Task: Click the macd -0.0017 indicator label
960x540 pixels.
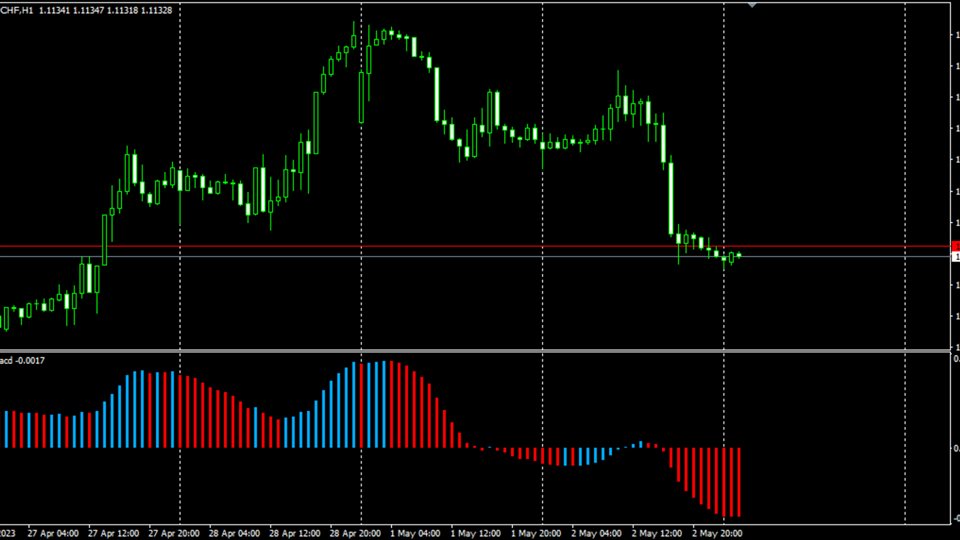Action: point(23,361)
